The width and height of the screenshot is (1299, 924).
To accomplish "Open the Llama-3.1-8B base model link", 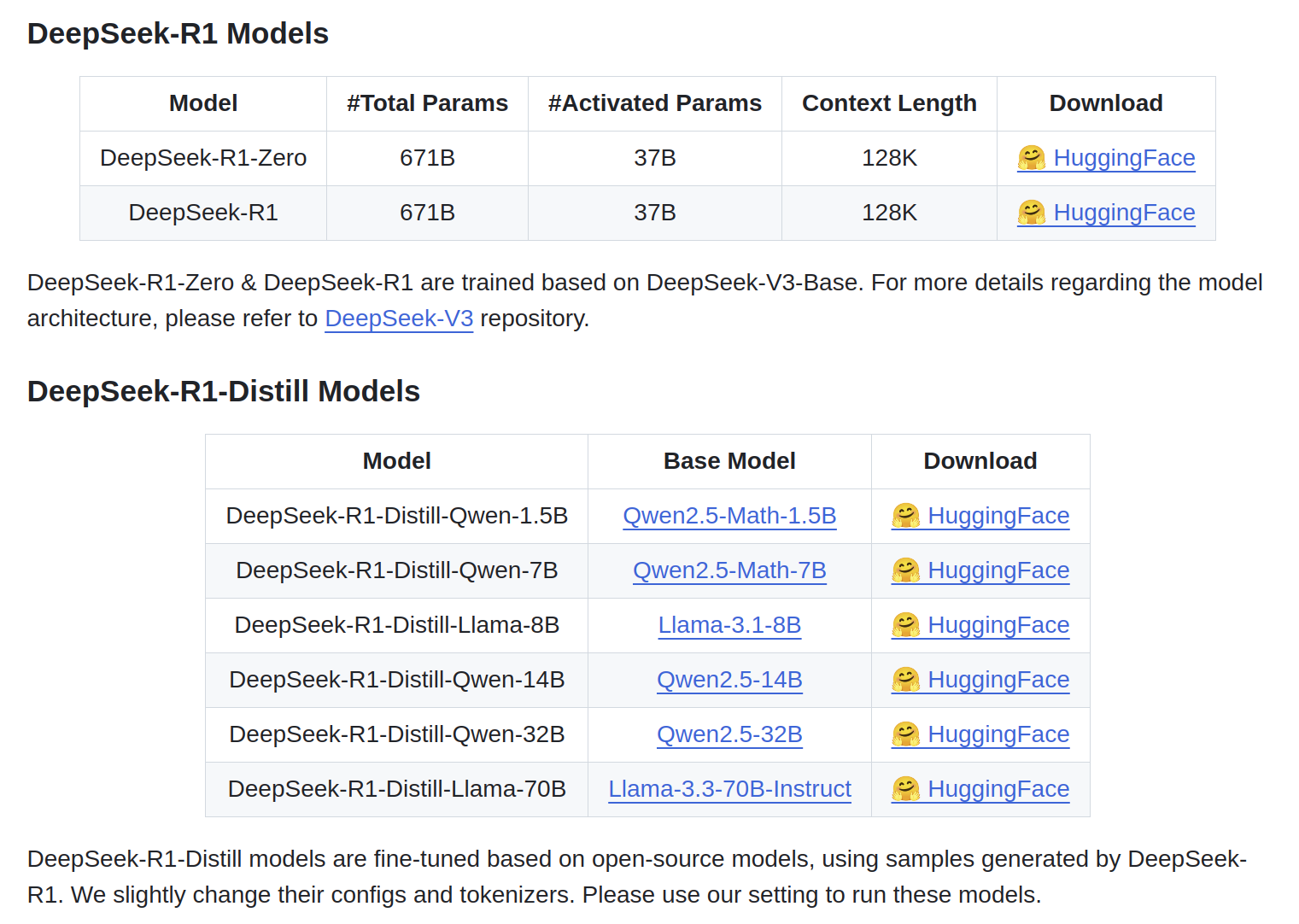I will click(x=729, y=625).
